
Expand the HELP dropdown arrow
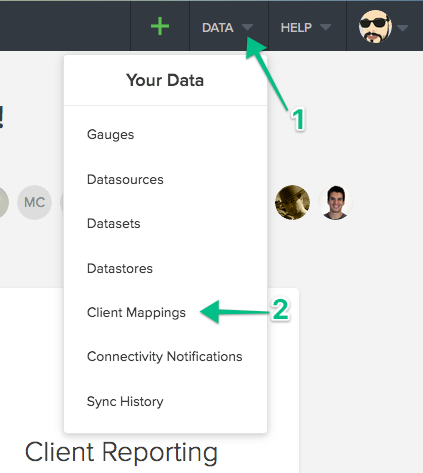[x=326, y=27]
